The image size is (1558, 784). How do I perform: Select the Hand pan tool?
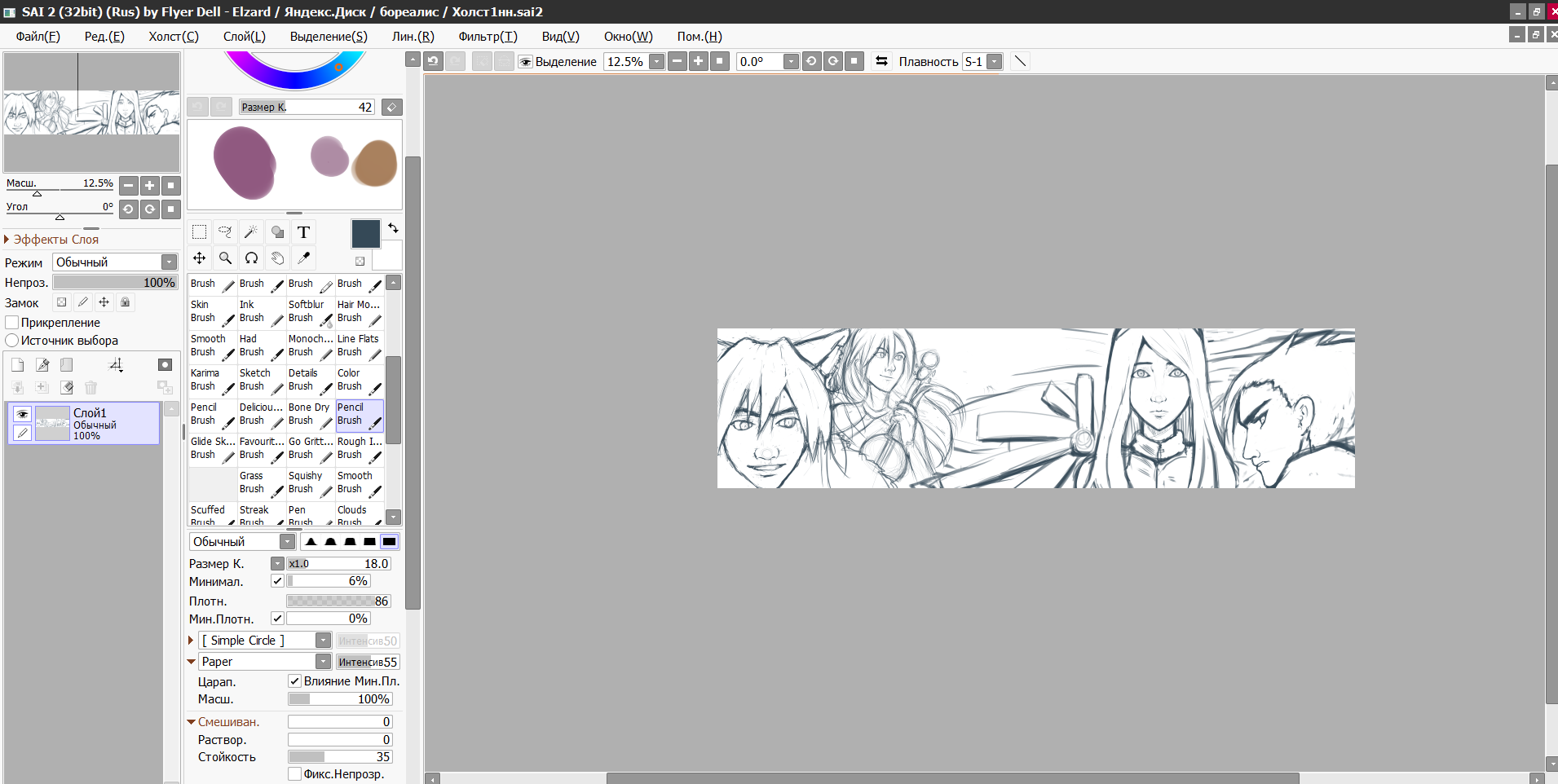(x=277, y=258)
